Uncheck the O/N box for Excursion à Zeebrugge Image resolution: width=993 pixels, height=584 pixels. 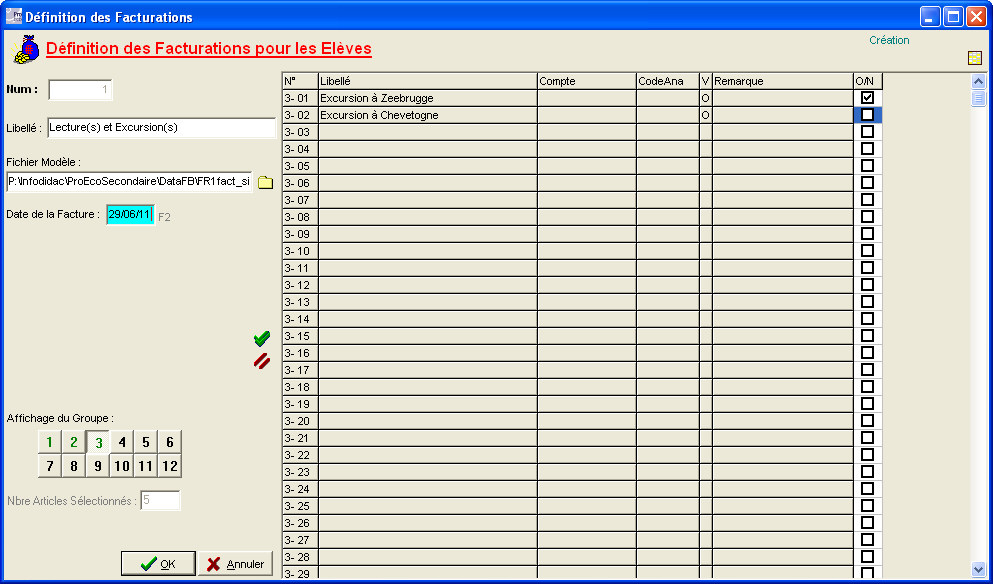tap(867, 98)
